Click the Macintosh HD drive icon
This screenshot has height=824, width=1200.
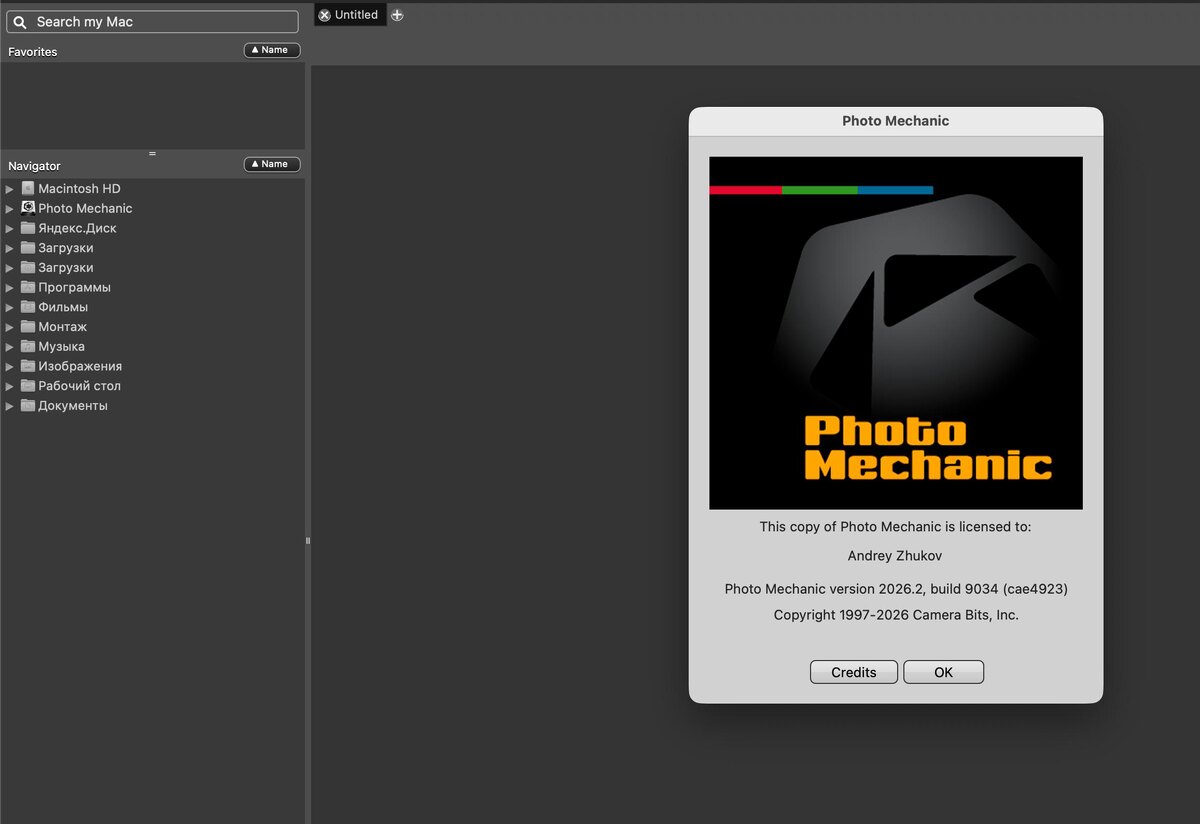click(28, 188)
